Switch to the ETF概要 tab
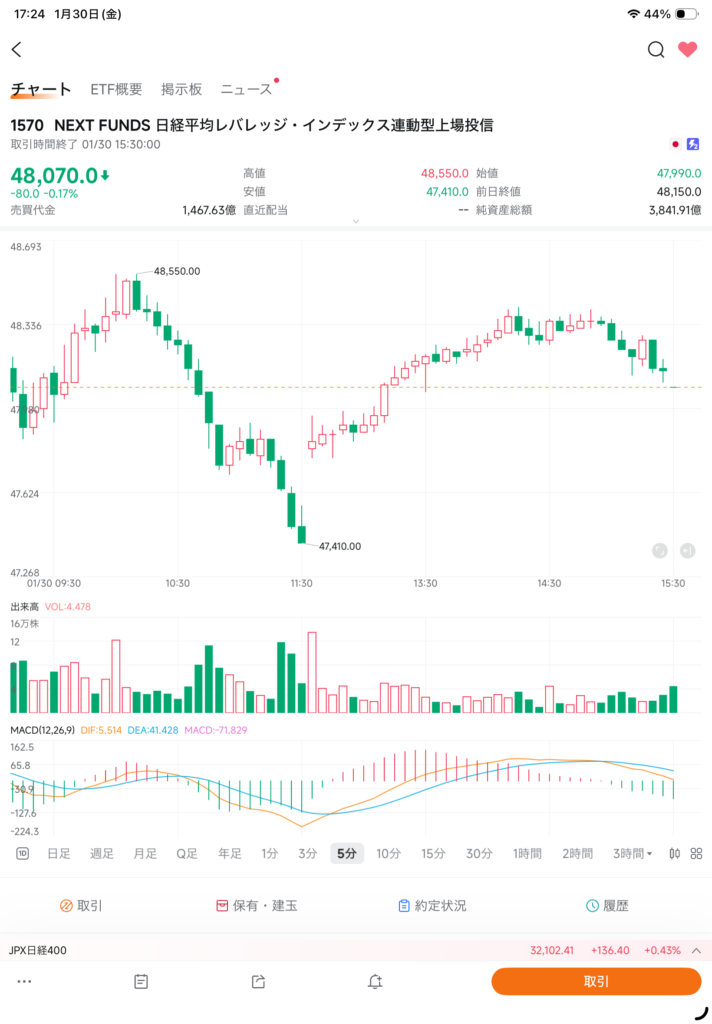Image resolution: width=712 pixels, height=1024 pixels. pyautogui.click(x=116, y=89)
